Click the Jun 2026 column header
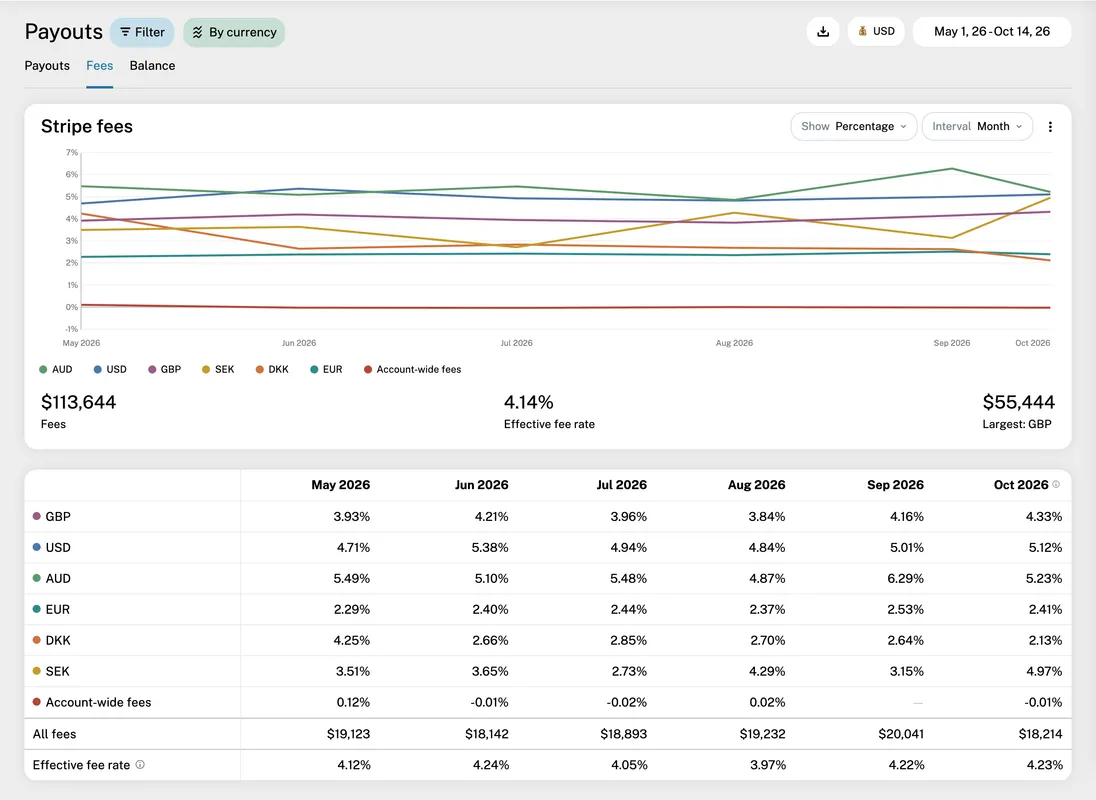Viewport: 1096px width, 800px height. (x=482, y=485)
